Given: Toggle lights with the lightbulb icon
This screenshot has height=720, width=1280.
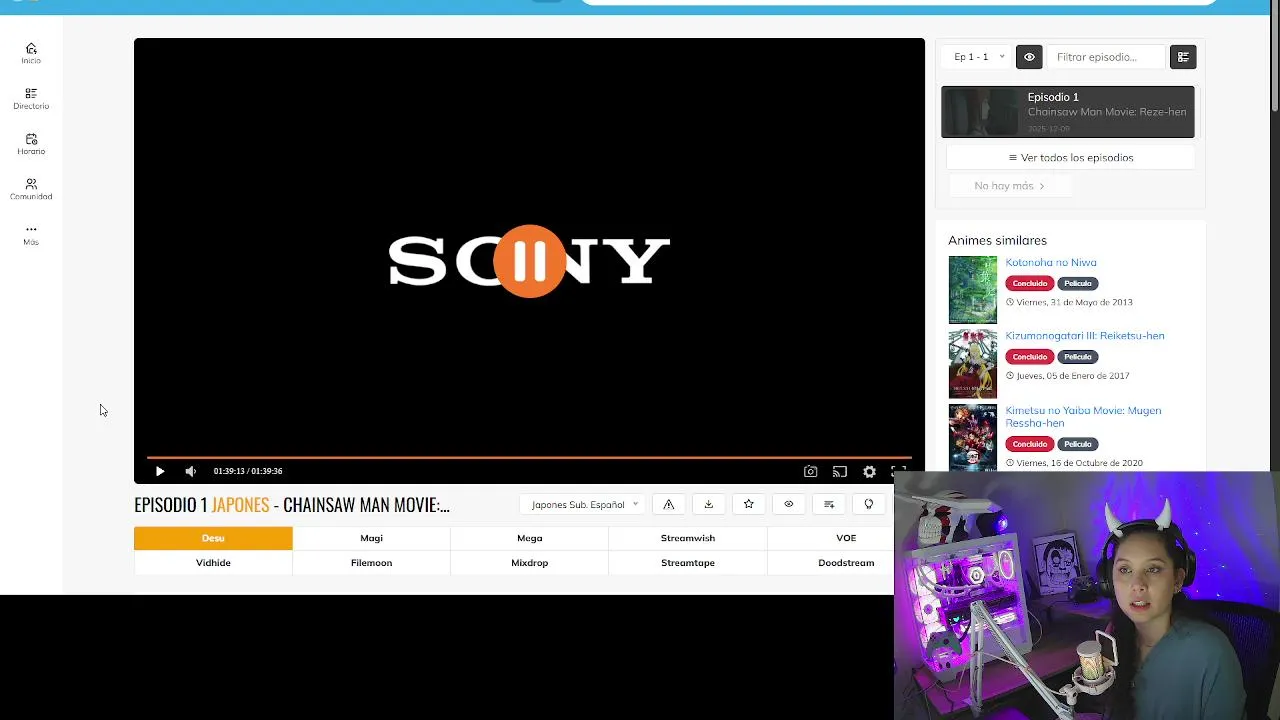Looking at the screenshot, I should (869, 505).
